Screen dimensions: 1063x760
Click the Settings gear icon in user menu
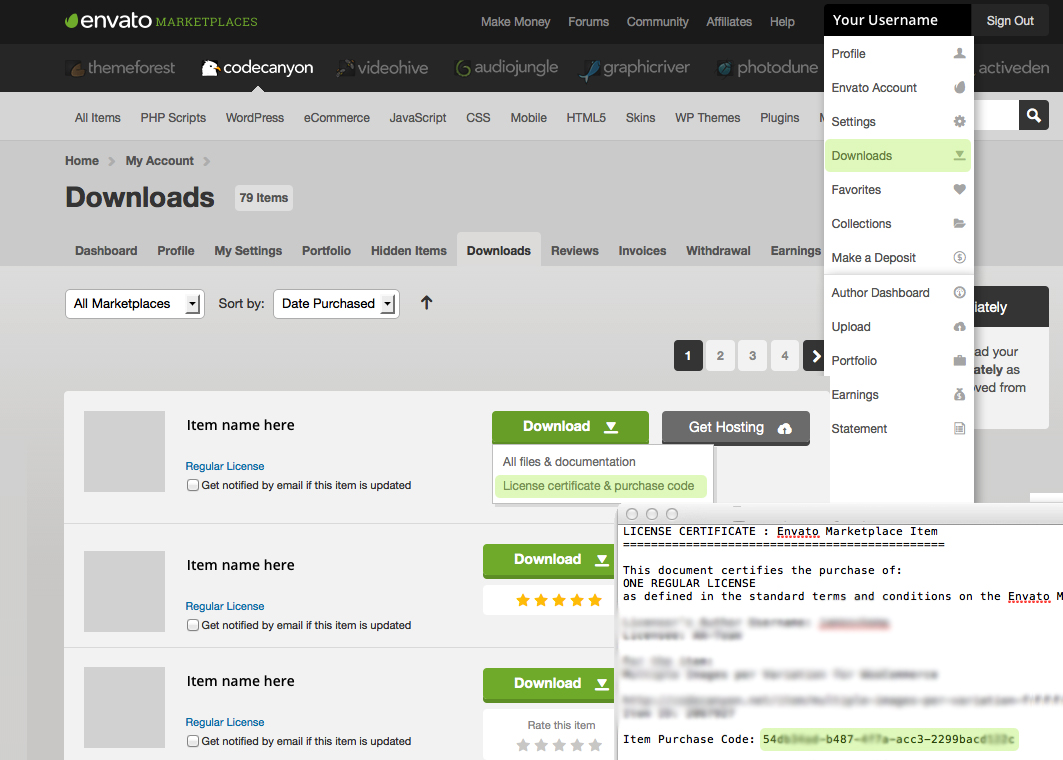959,121
